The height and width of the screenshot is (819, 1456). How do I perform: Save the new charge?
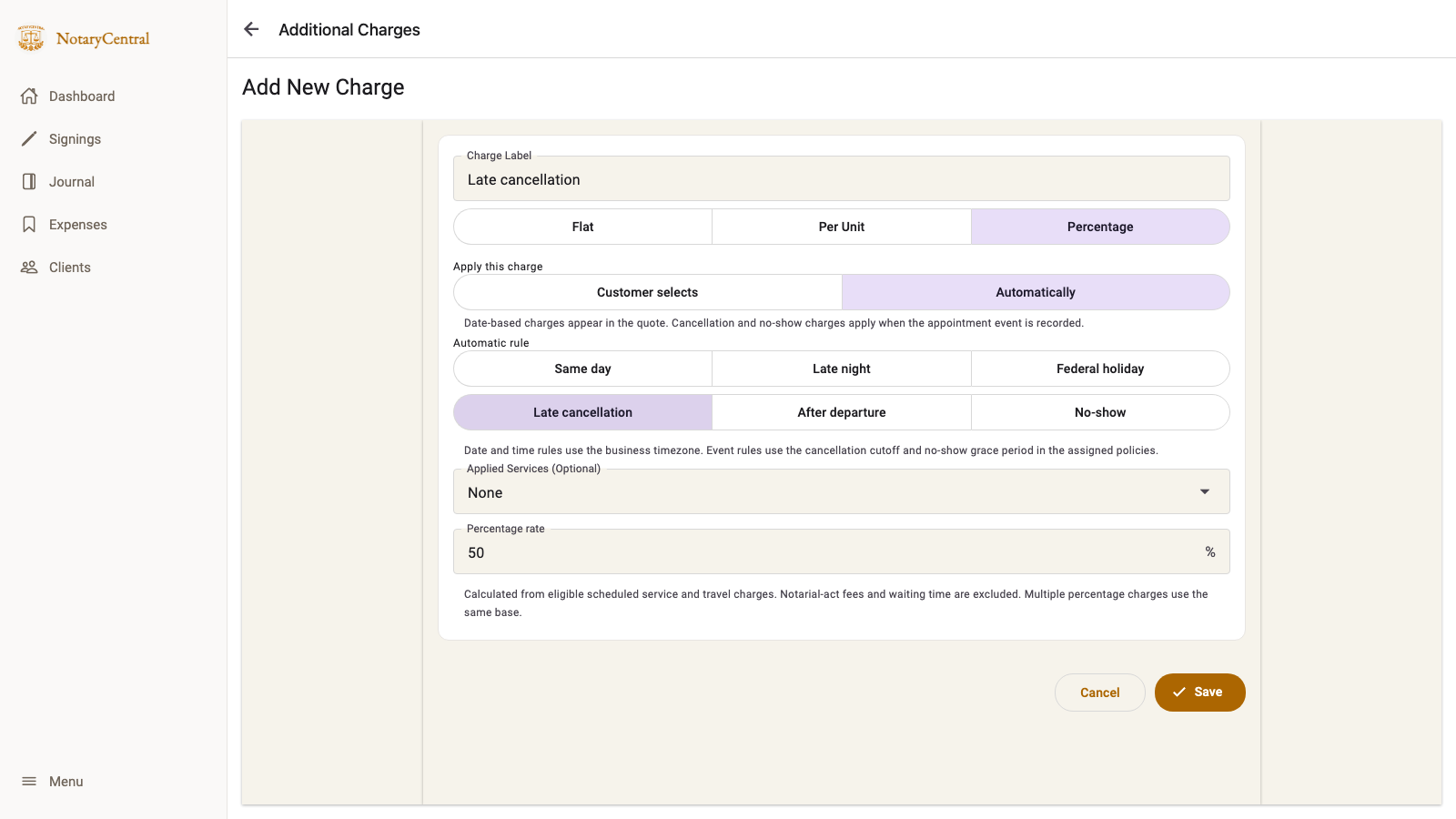[1199, 693]
